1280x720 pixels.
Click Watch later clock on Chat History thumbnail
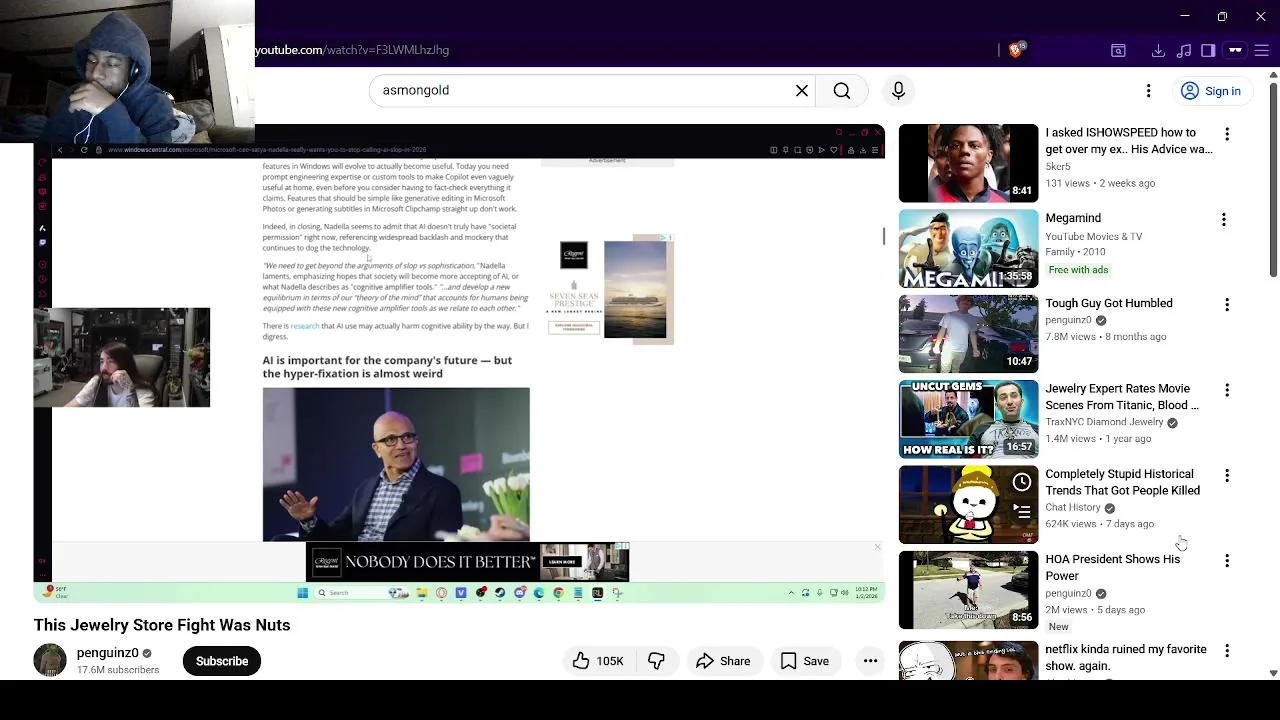point(1021,483)
